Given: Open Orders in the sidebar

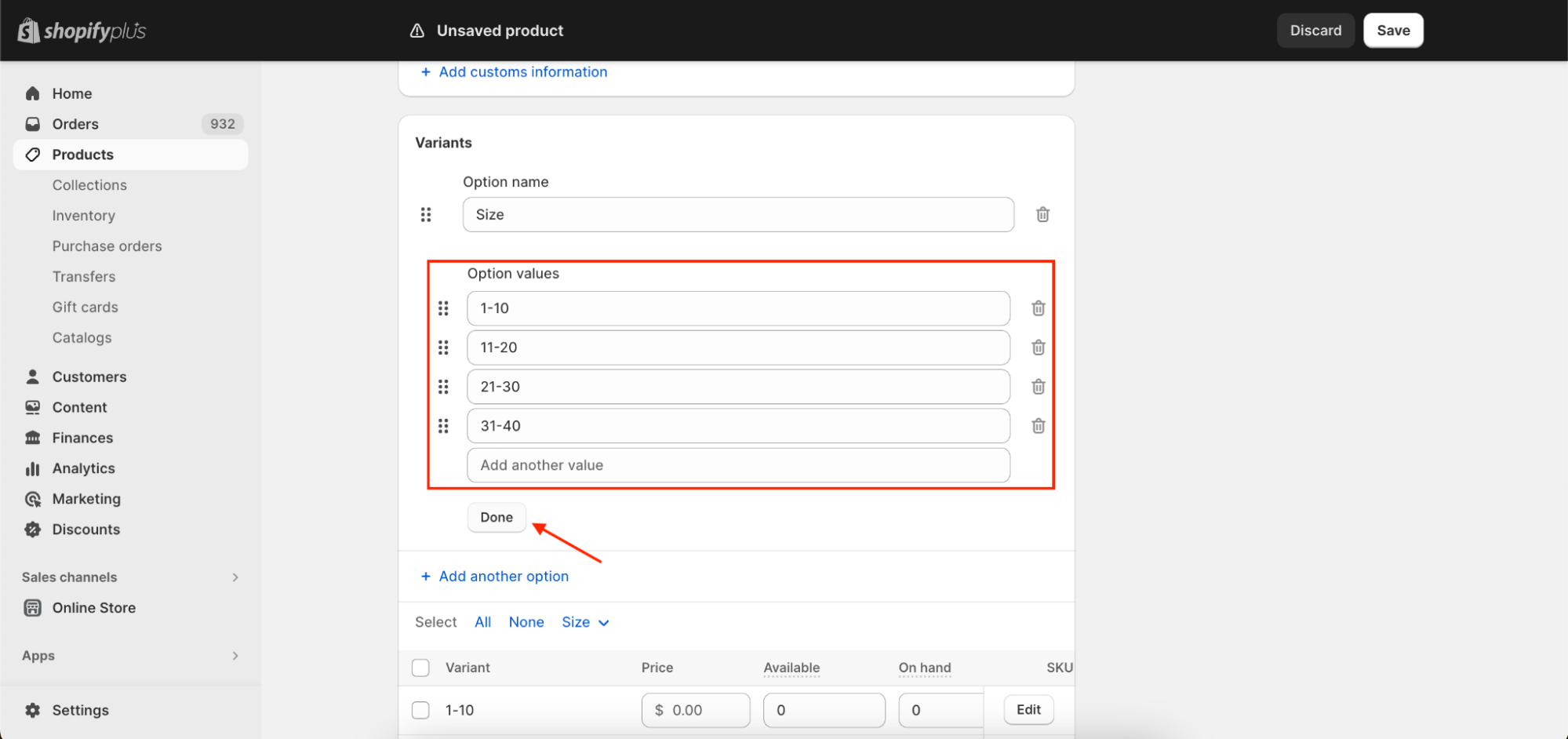Looking at the screenshot, I should point(75,124).
